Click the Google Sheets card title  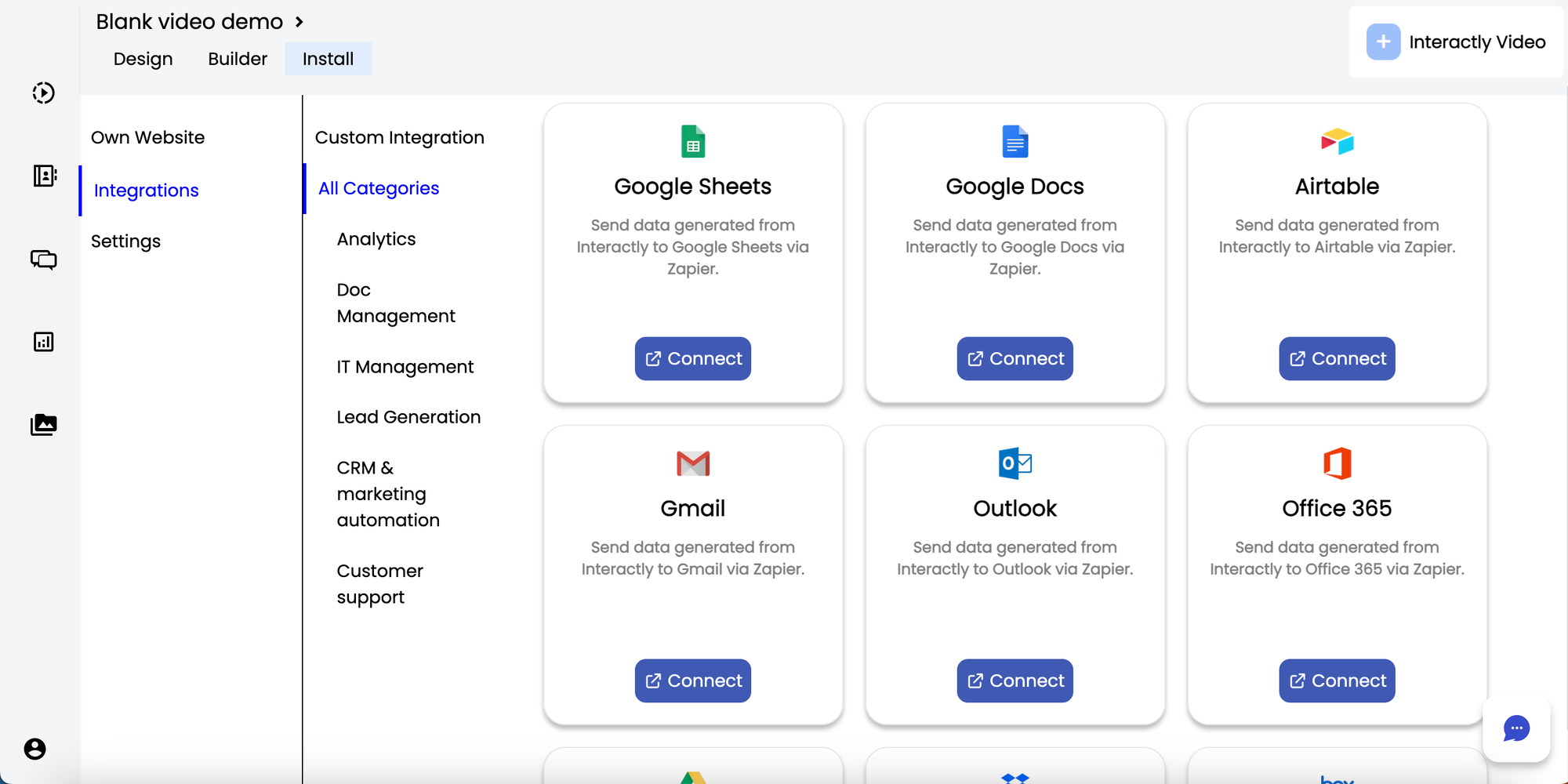(x=693, y=187)
